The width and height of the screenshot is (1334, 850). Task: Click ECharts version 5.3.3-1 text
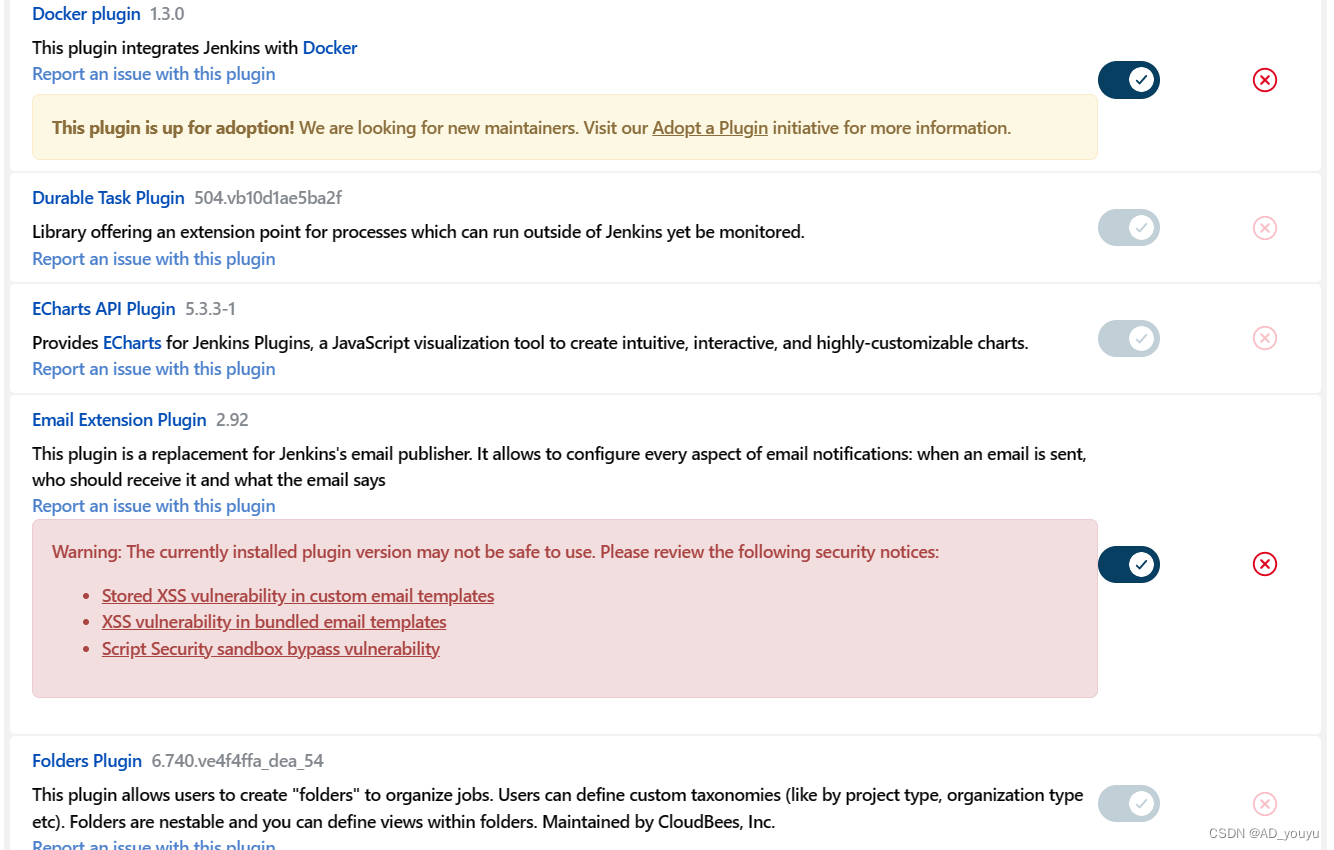tap(211, 309)
